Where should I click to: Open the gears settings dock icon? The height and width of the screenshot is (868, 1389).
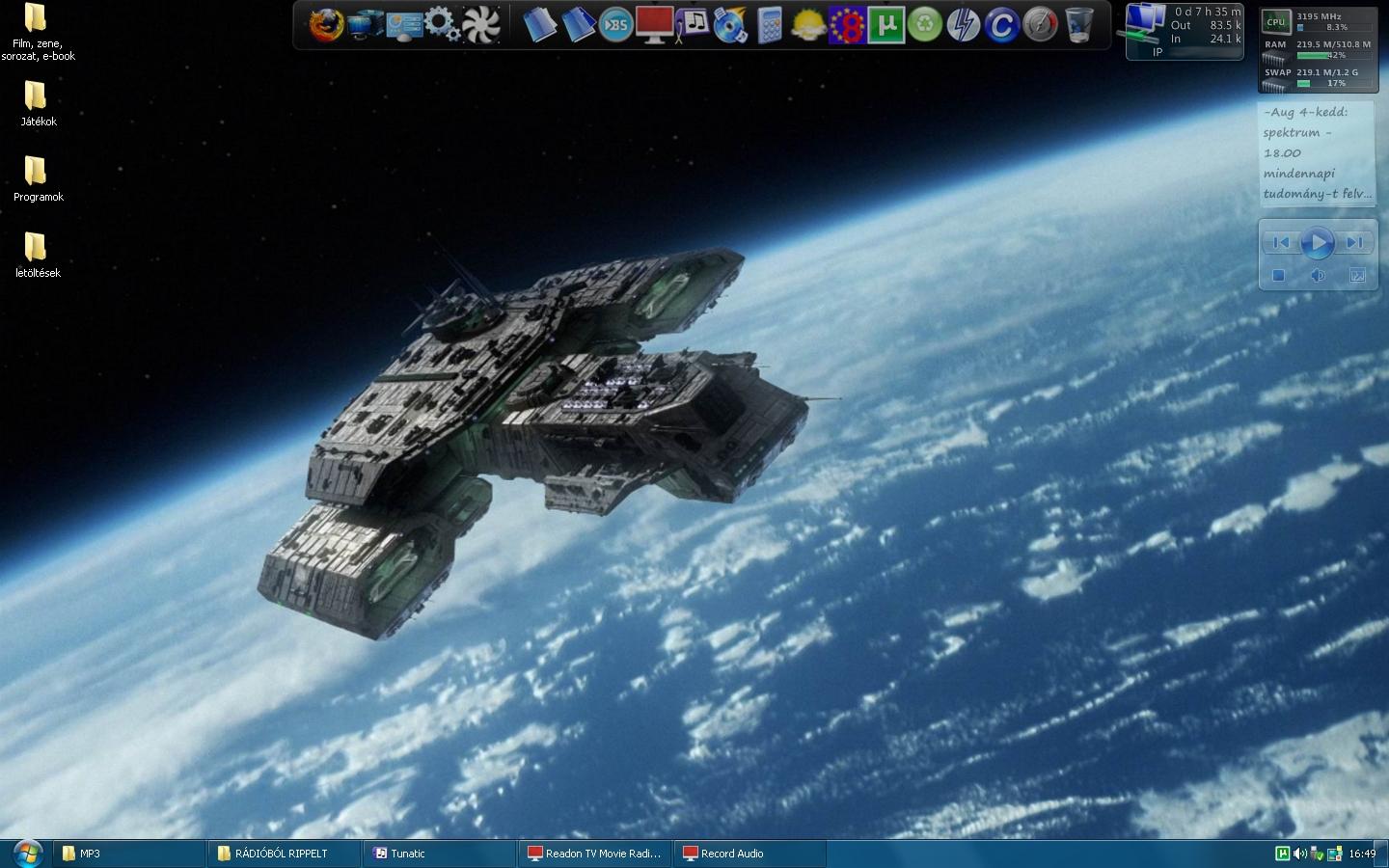(x=443, y=24)
